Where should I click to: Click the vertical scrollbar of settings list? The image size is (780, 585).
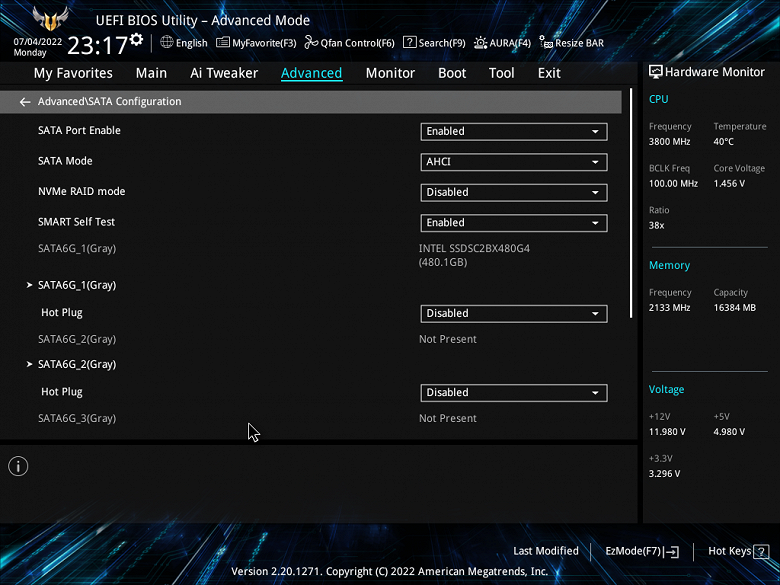631,203
